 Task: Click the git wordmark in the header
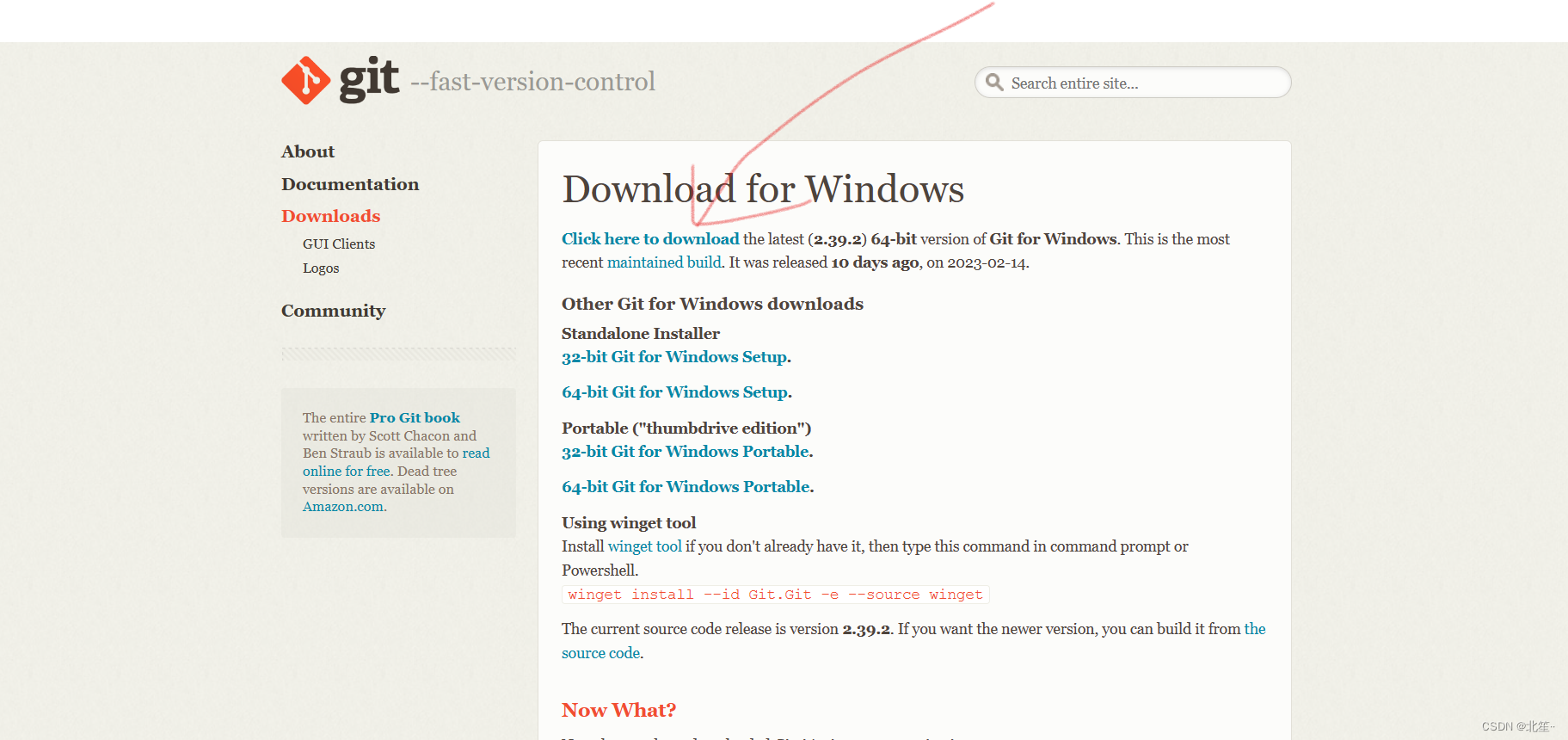tap(370, 79)
